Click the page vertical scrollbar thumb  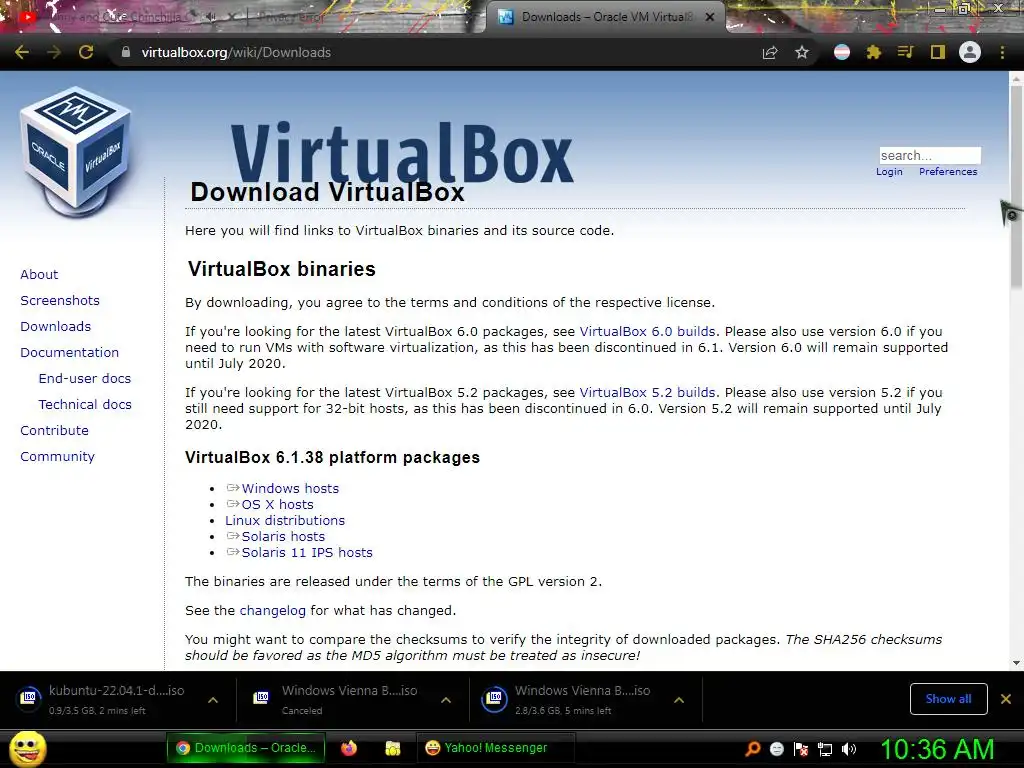[1016, 186]
